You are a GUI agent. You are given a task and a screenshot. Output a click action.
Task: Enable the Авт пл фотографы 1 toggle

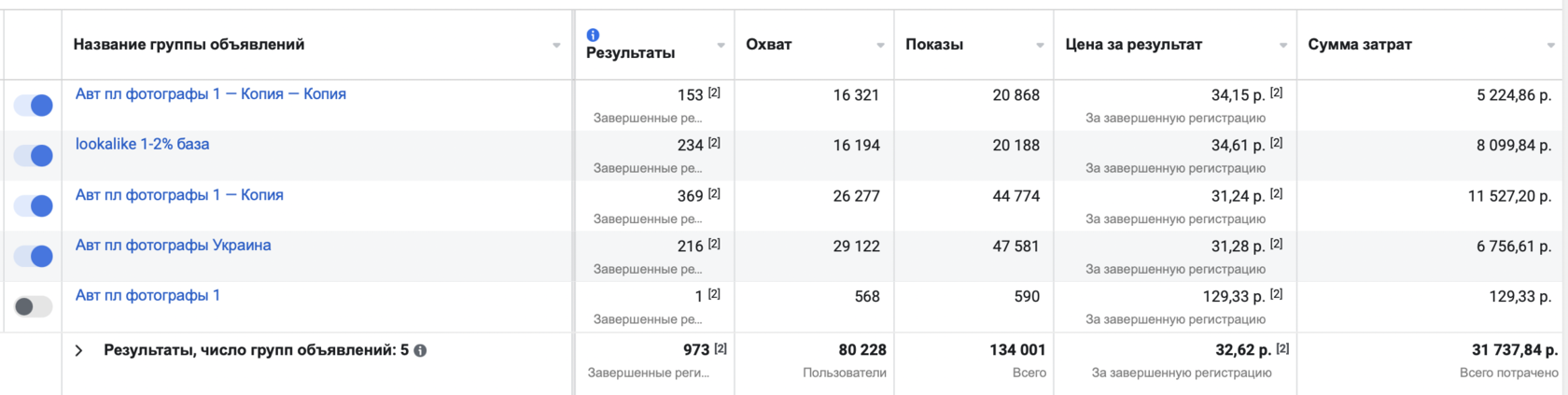[33, 306]
